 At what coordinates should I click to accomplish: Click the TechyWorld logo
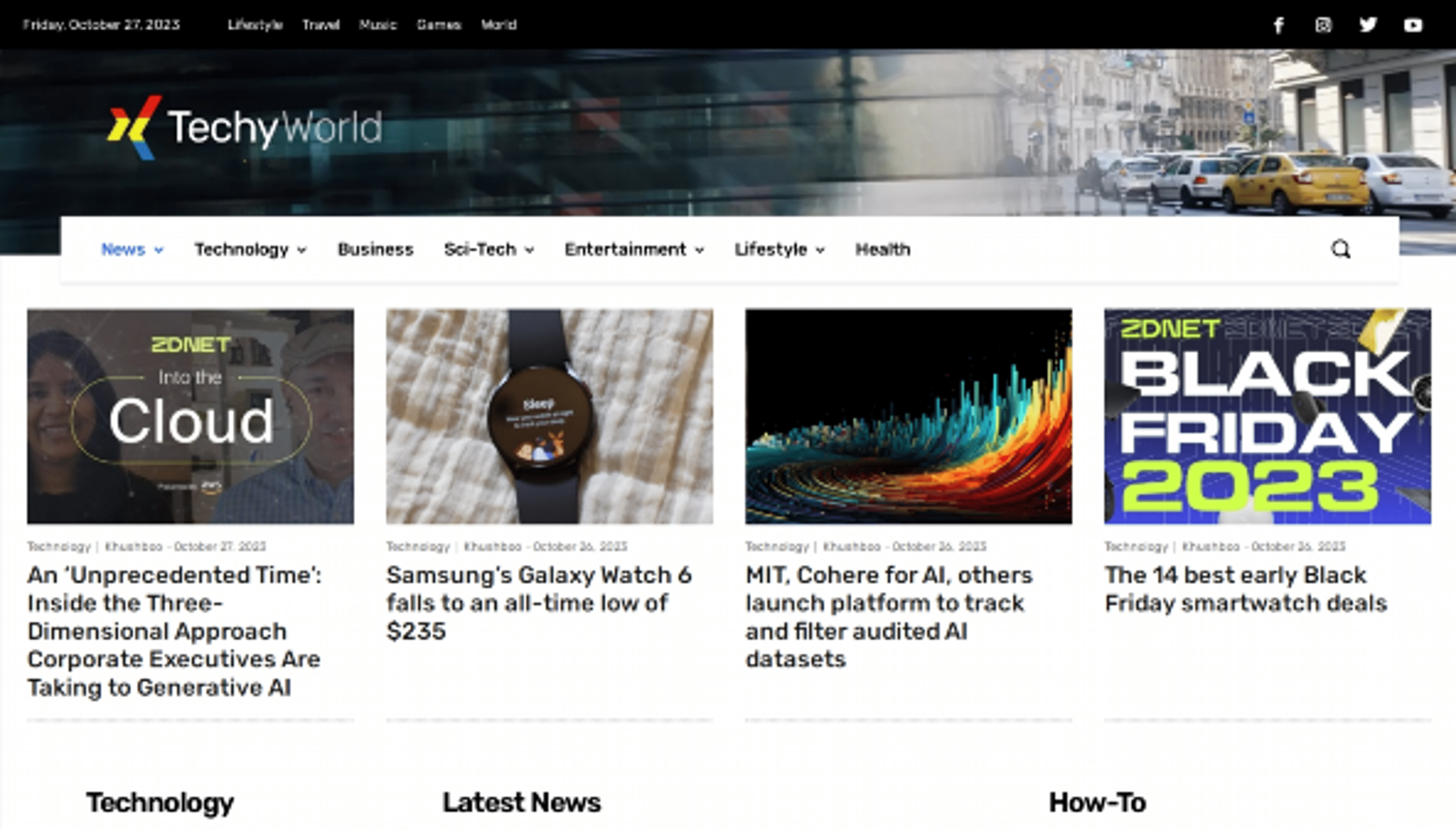pyautogui.click(x=245, y=126)
